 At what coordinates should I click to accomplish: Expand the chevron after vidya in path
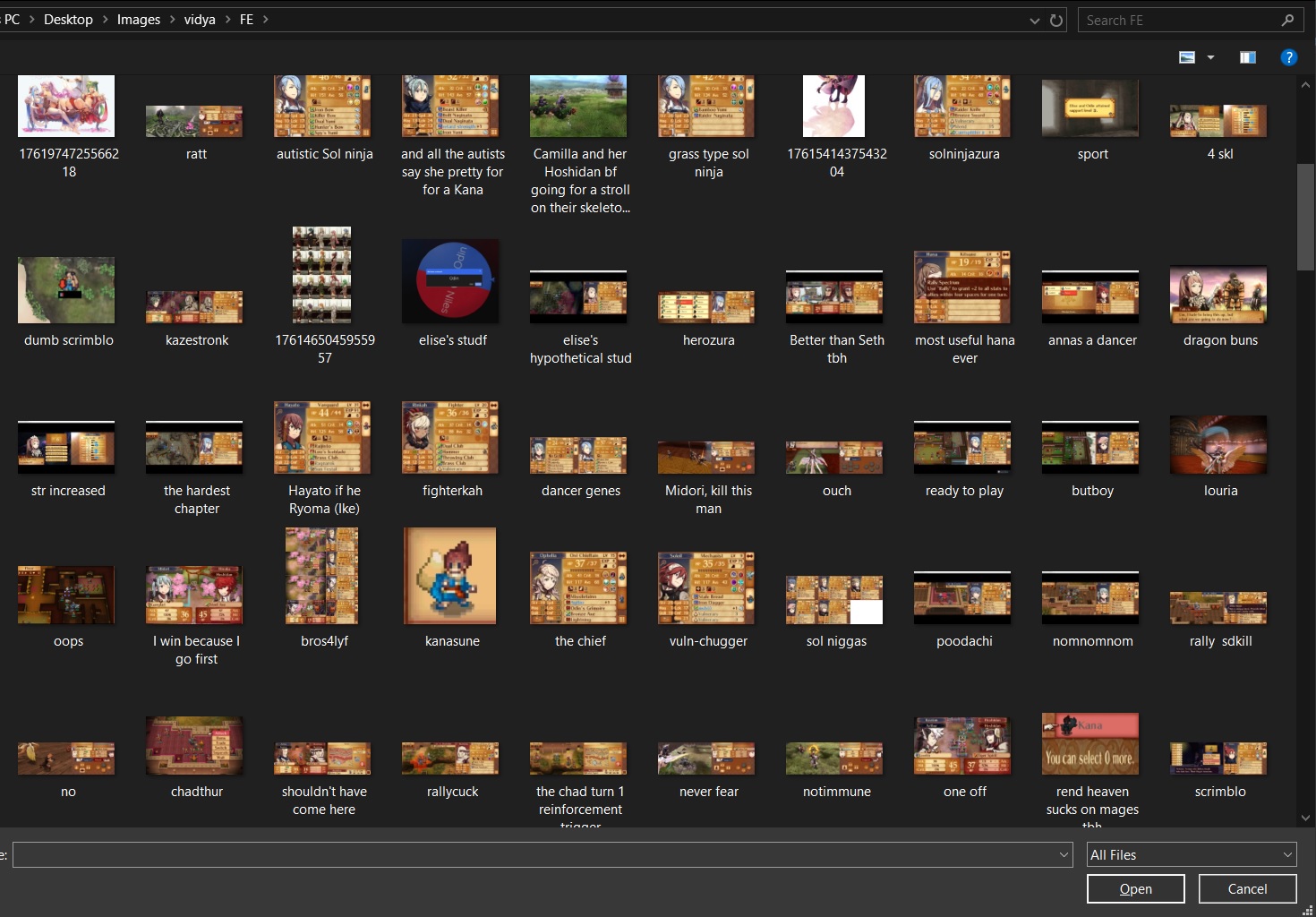227,20
